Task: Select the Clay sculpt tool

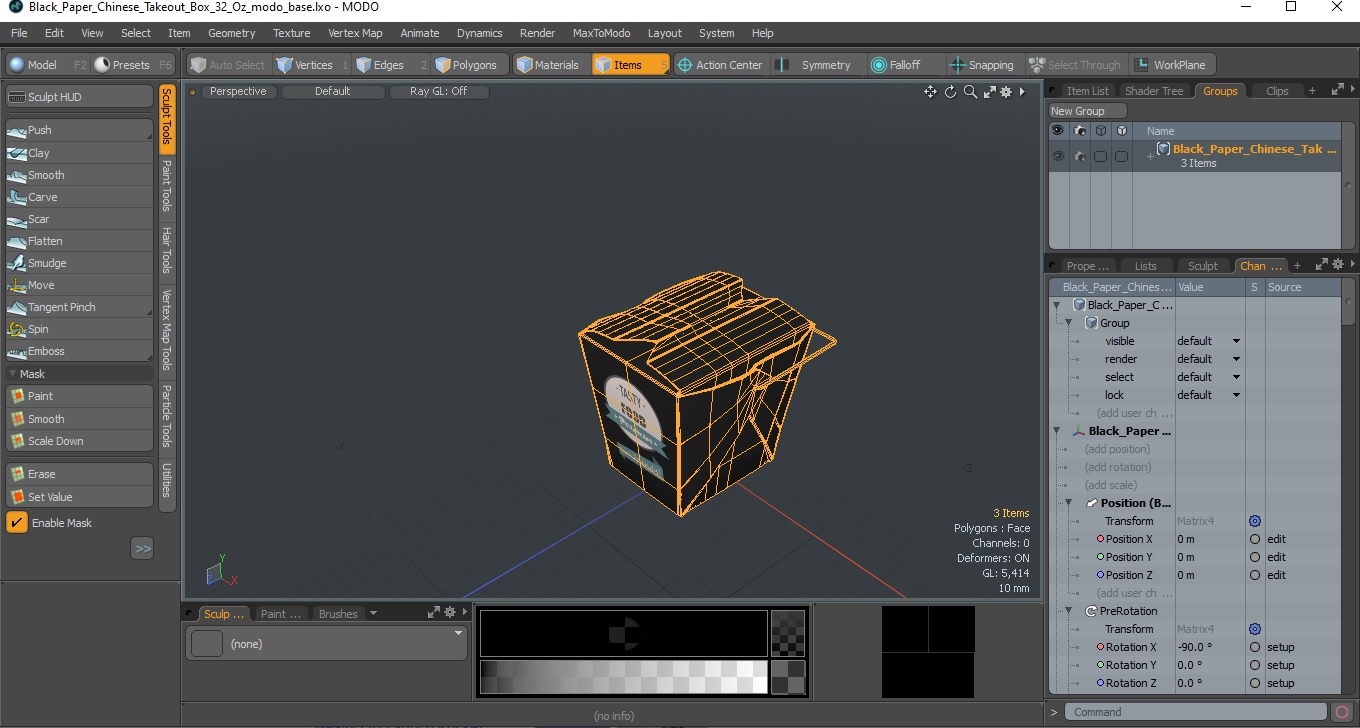Action: click(80, 153)
